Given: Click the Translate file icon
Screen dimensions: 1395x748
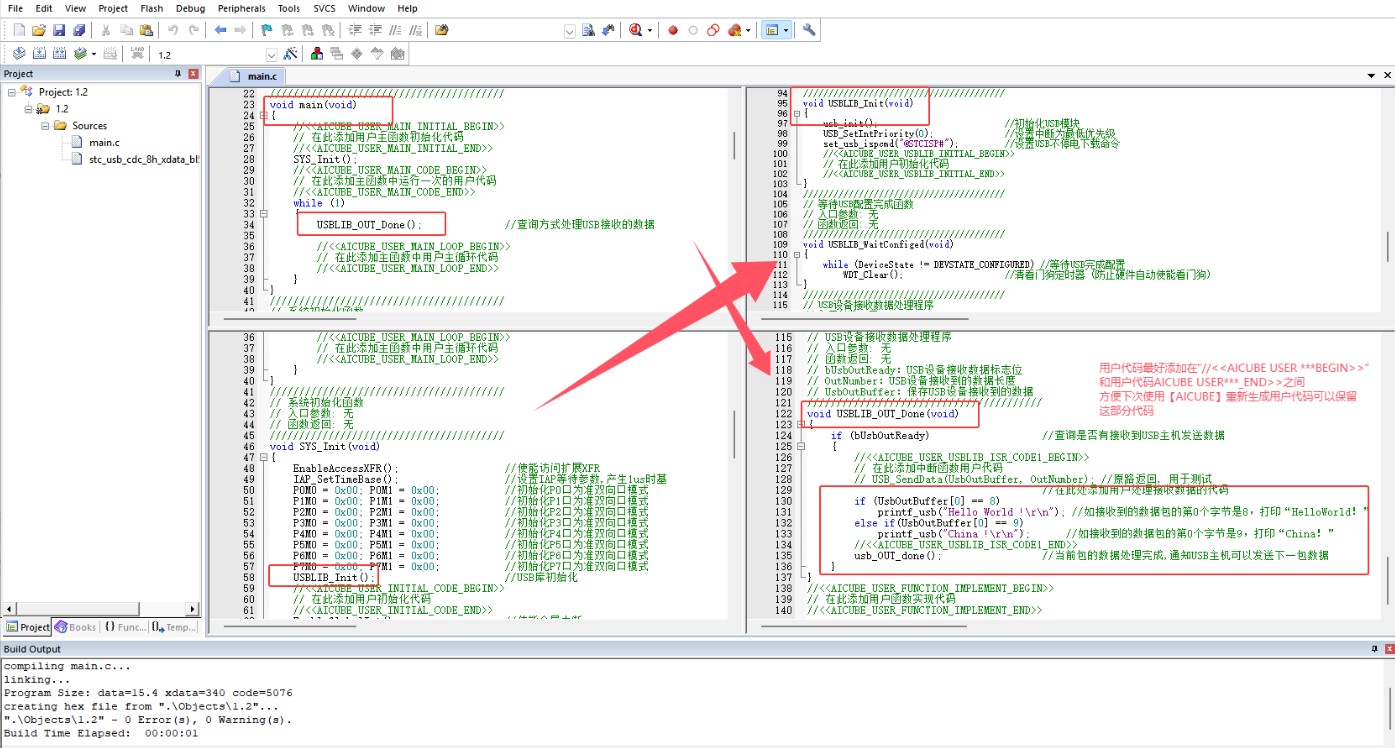Looking at the screenshot, I should point(19,54).
